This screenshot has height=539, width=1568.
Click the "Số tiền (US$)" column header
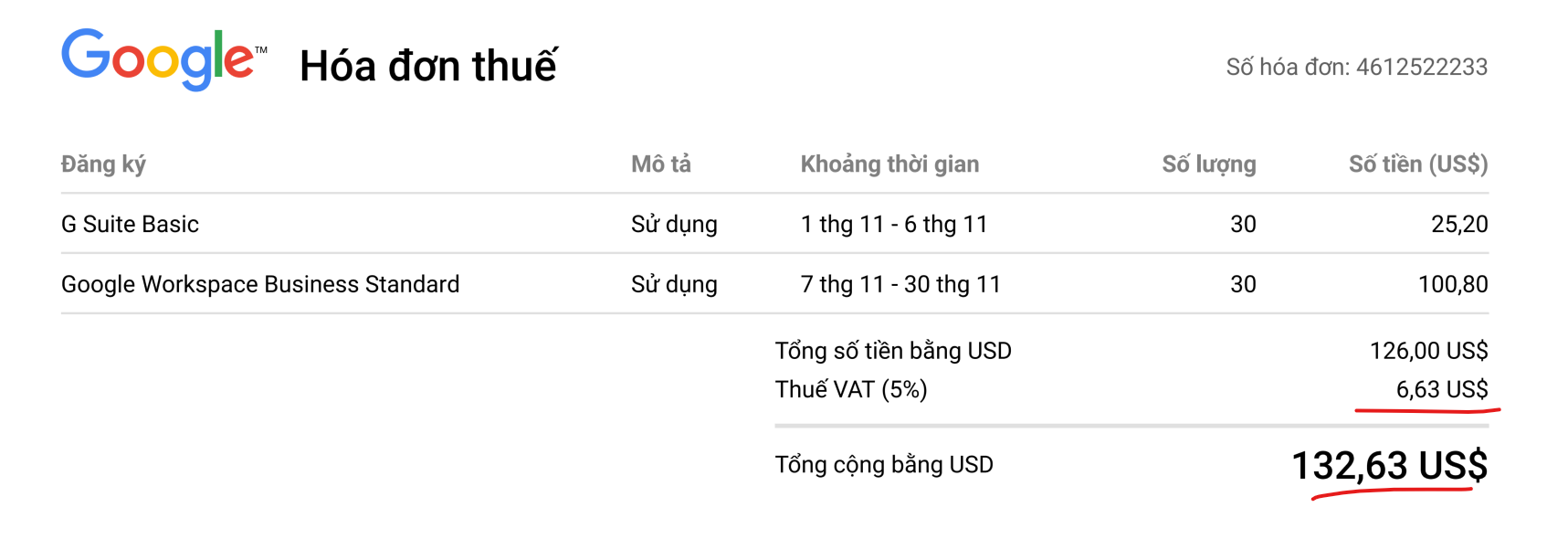click(x=1417, y=164)
